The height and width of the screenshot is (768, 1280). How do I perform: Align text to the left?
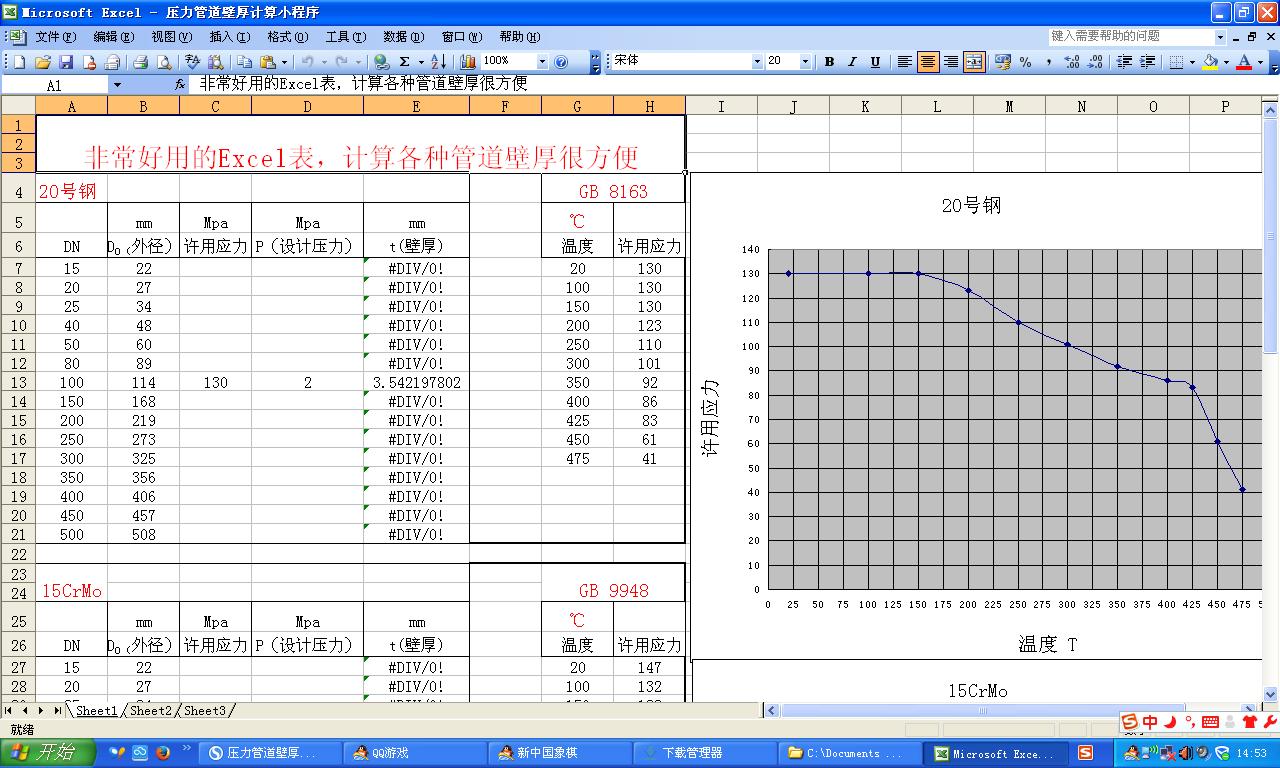(905, 62)
